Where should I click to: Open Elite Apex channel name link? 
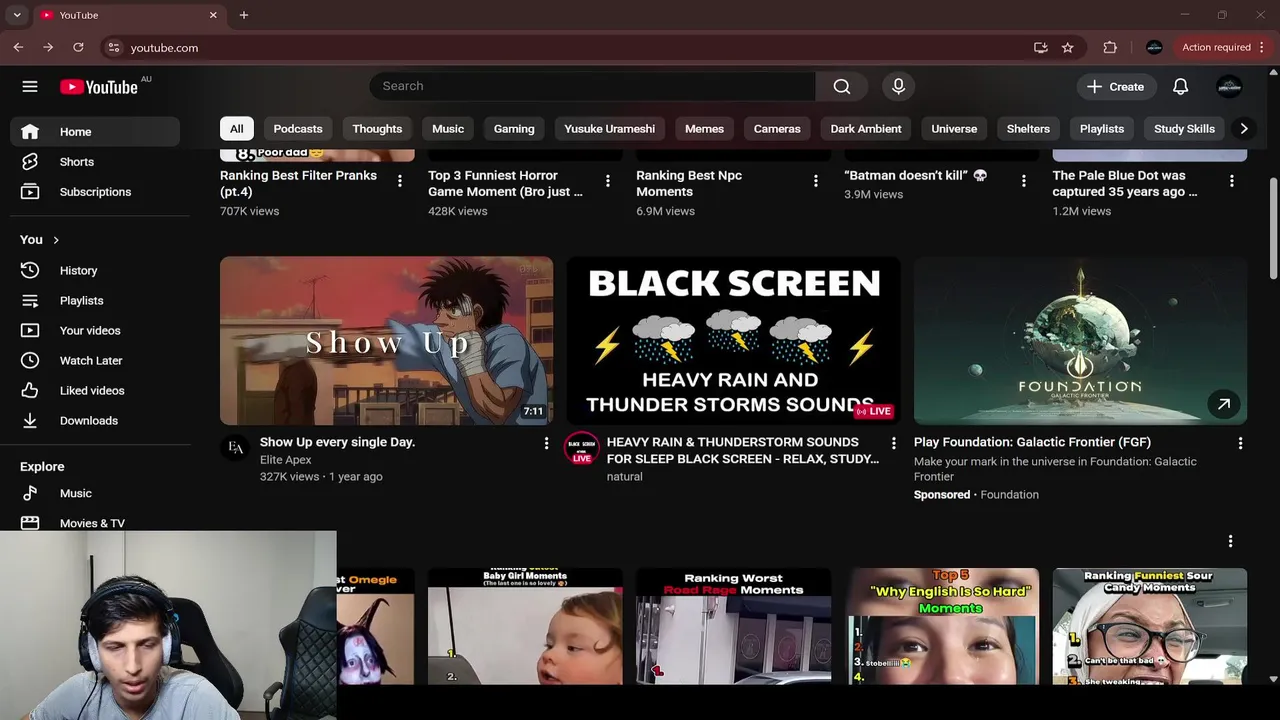point(286,460)
